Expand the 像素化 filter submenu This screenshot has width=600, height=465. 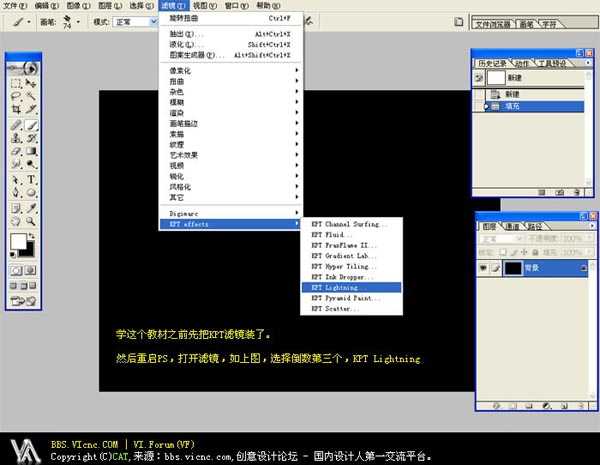[231, 70]
